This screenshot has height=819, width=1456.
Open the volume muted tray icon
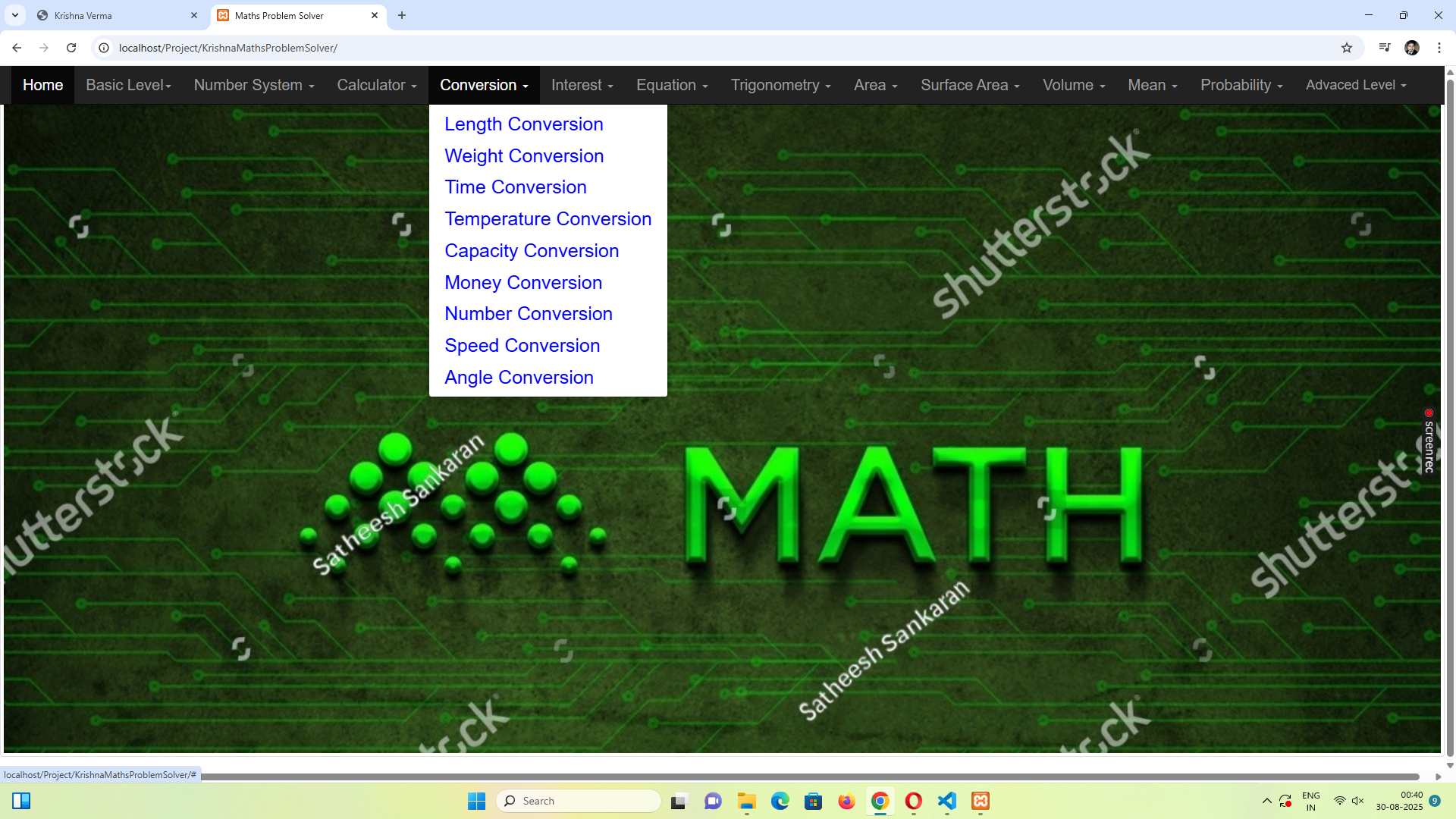tap(1358, 801)
